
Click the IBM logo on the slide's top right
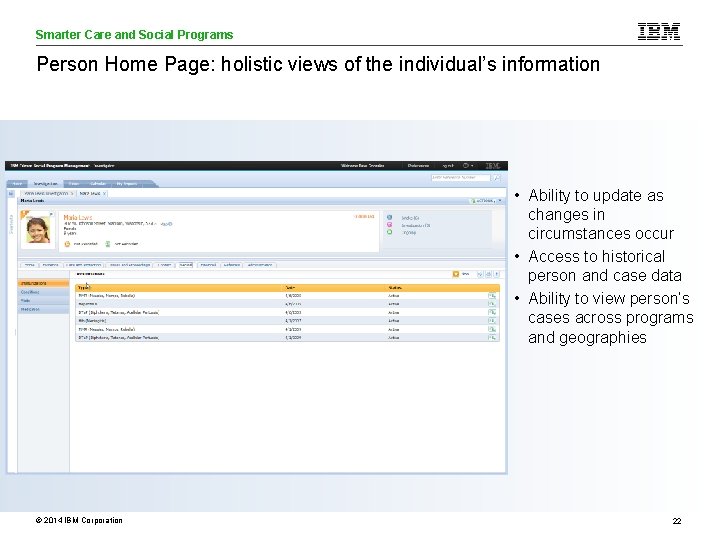(659, 32)
